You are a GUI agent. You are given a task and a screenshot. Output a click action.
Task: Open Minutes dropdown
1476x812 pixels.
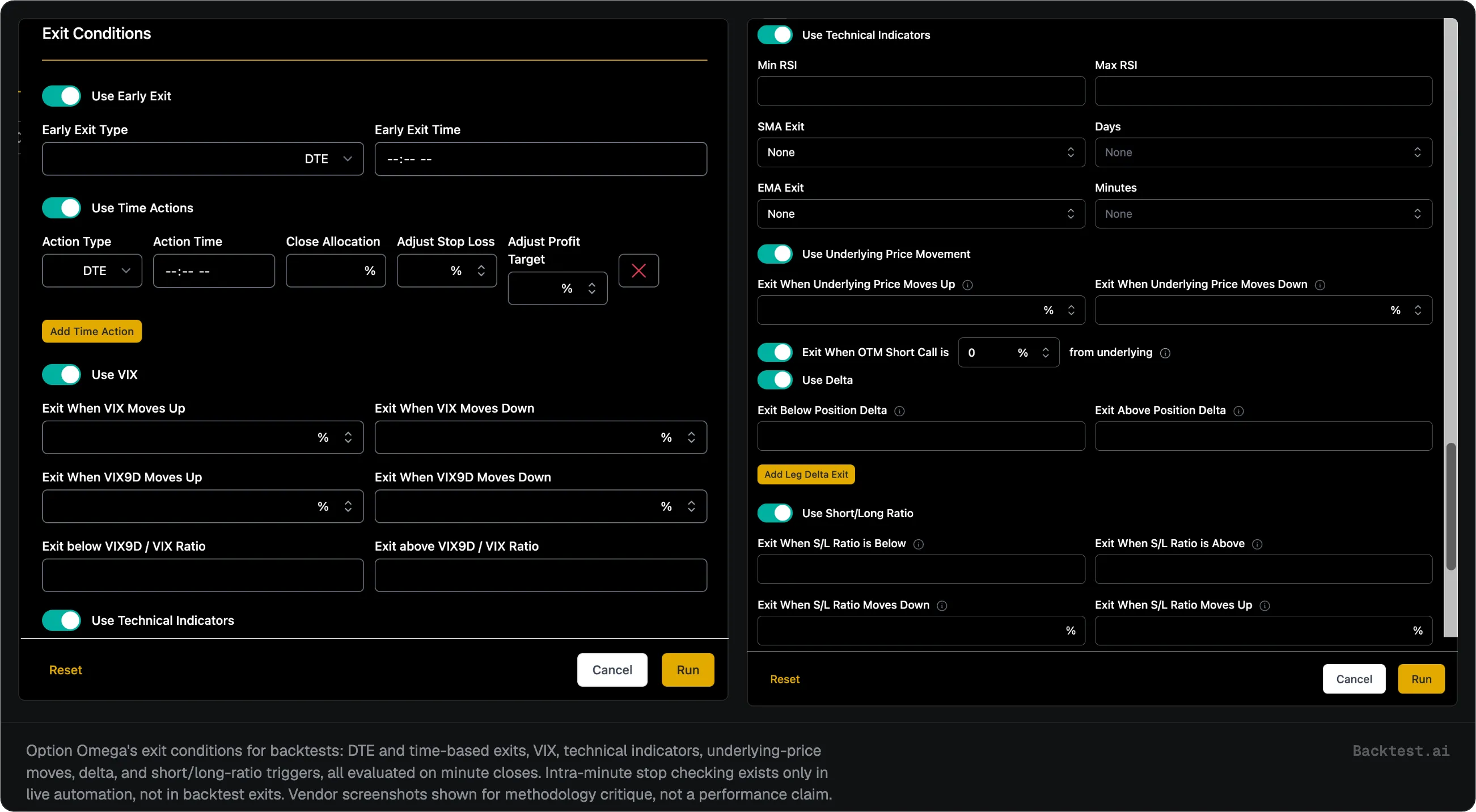[x=1263, y=214]
